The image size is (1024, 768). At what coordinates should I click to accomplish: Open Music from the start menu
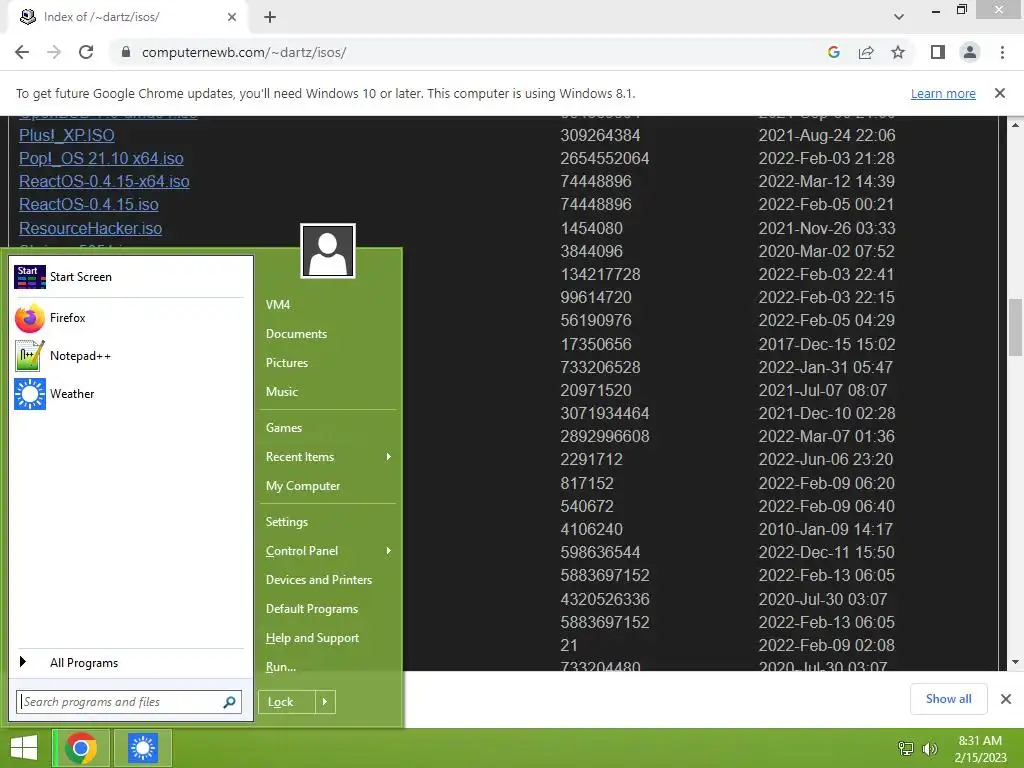pyautogui.click(x=281, y=392)
